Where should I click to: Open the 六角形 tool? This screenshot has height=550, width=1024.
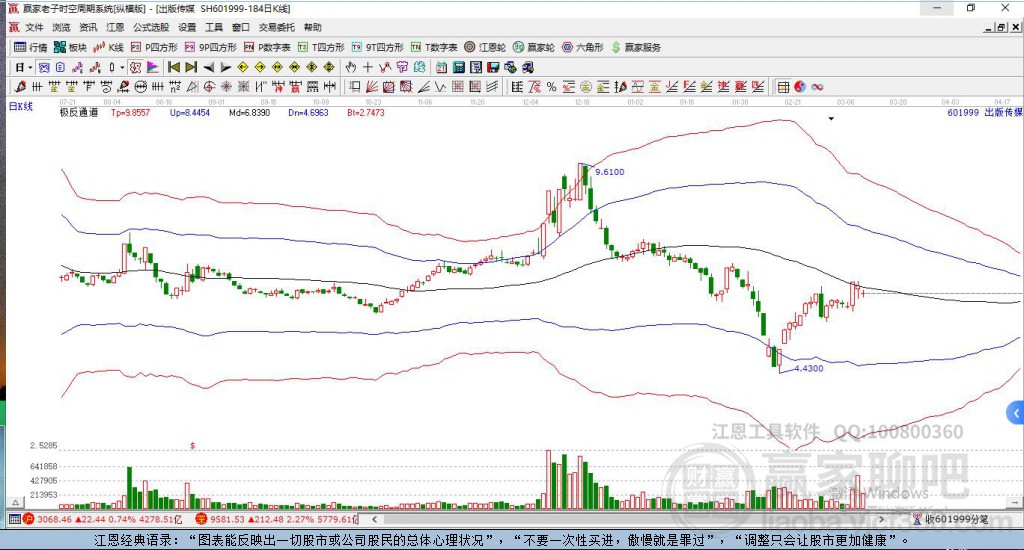point(583,47)
